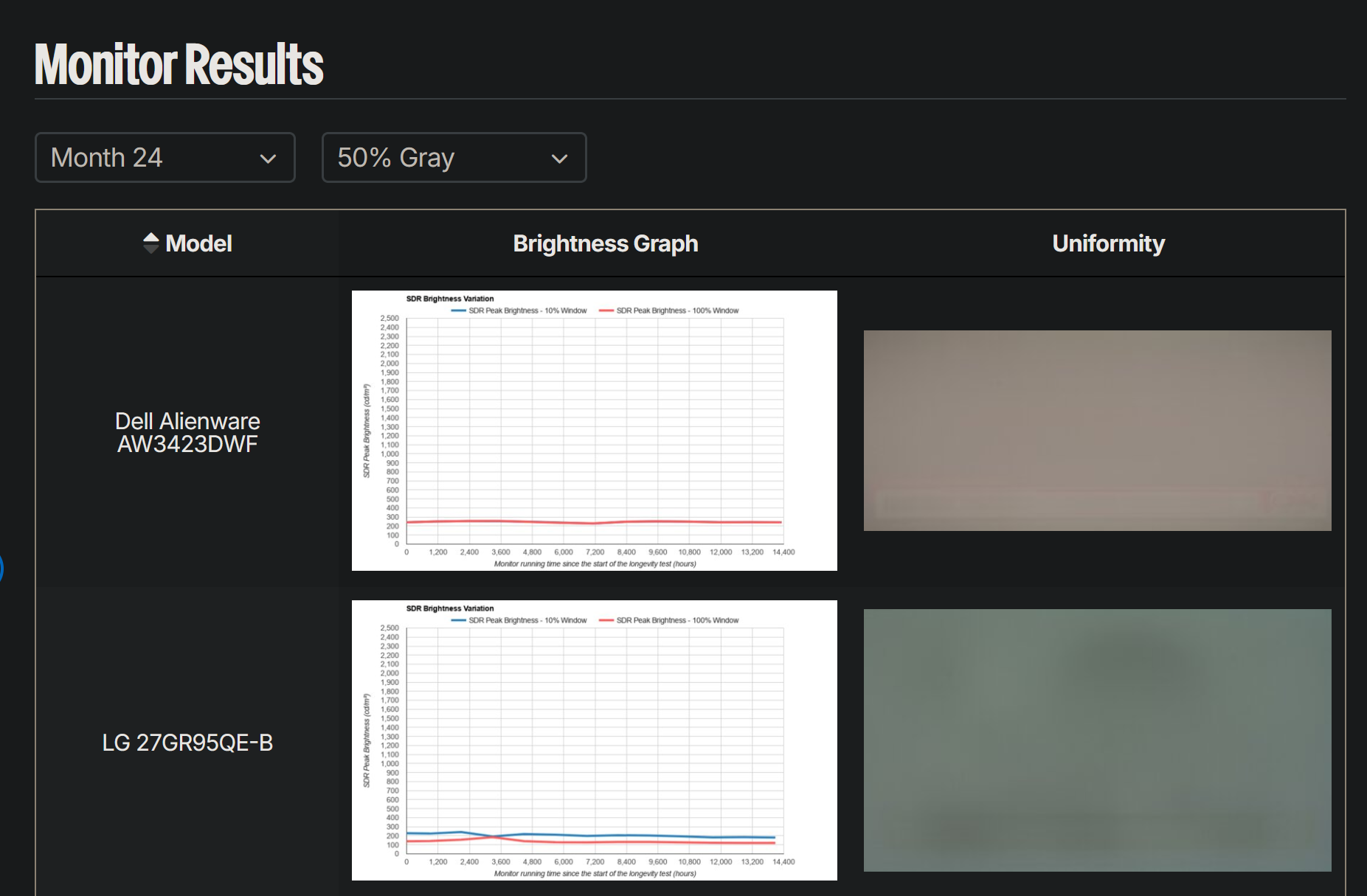This screenshot has width=1367, height=896.
Task: Toggle the 10% Window legend on Dell's graph
Action: (x=525, y=310)
